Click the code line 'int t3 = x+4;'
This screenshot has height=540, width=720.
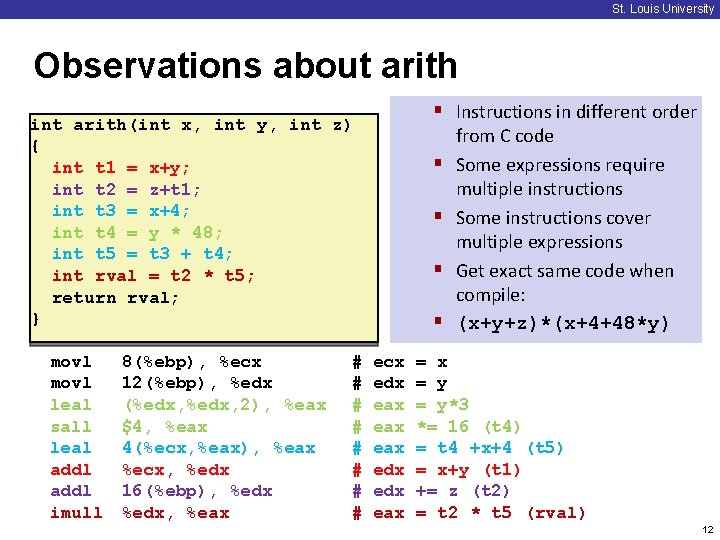pos(120,211)
